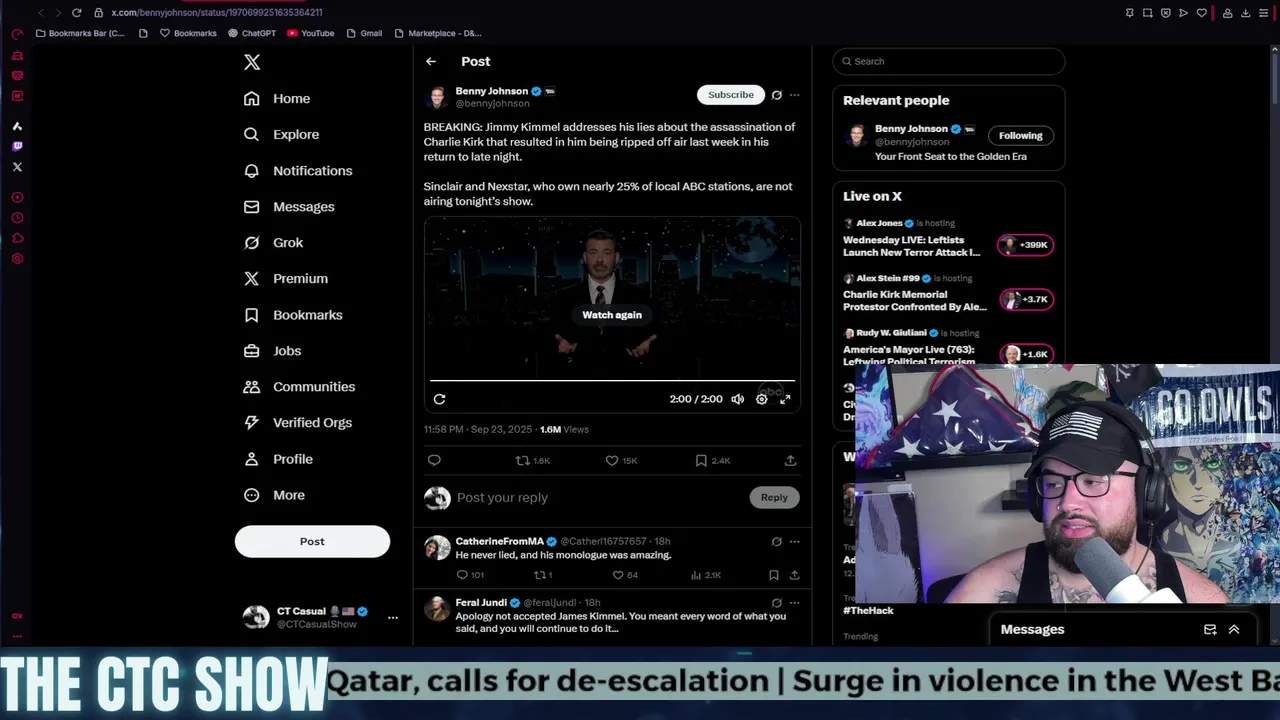Viewport: 1280px width, 720px height.
Task: Reply to the main post via comment icon
Action: pos(434,460)
